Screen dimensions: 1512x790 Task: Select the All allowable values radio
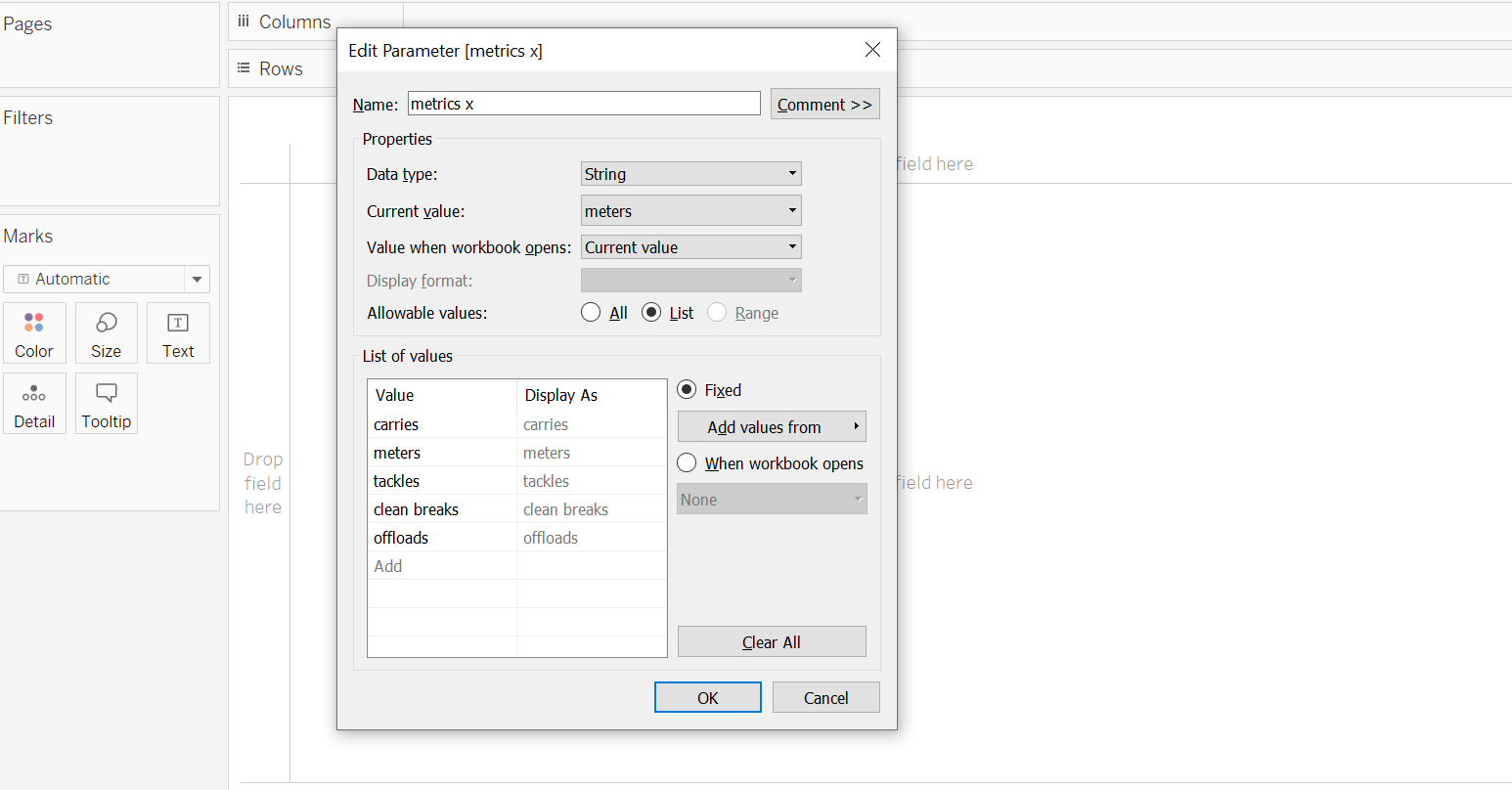pyautogui.click(x=591, y=313)
